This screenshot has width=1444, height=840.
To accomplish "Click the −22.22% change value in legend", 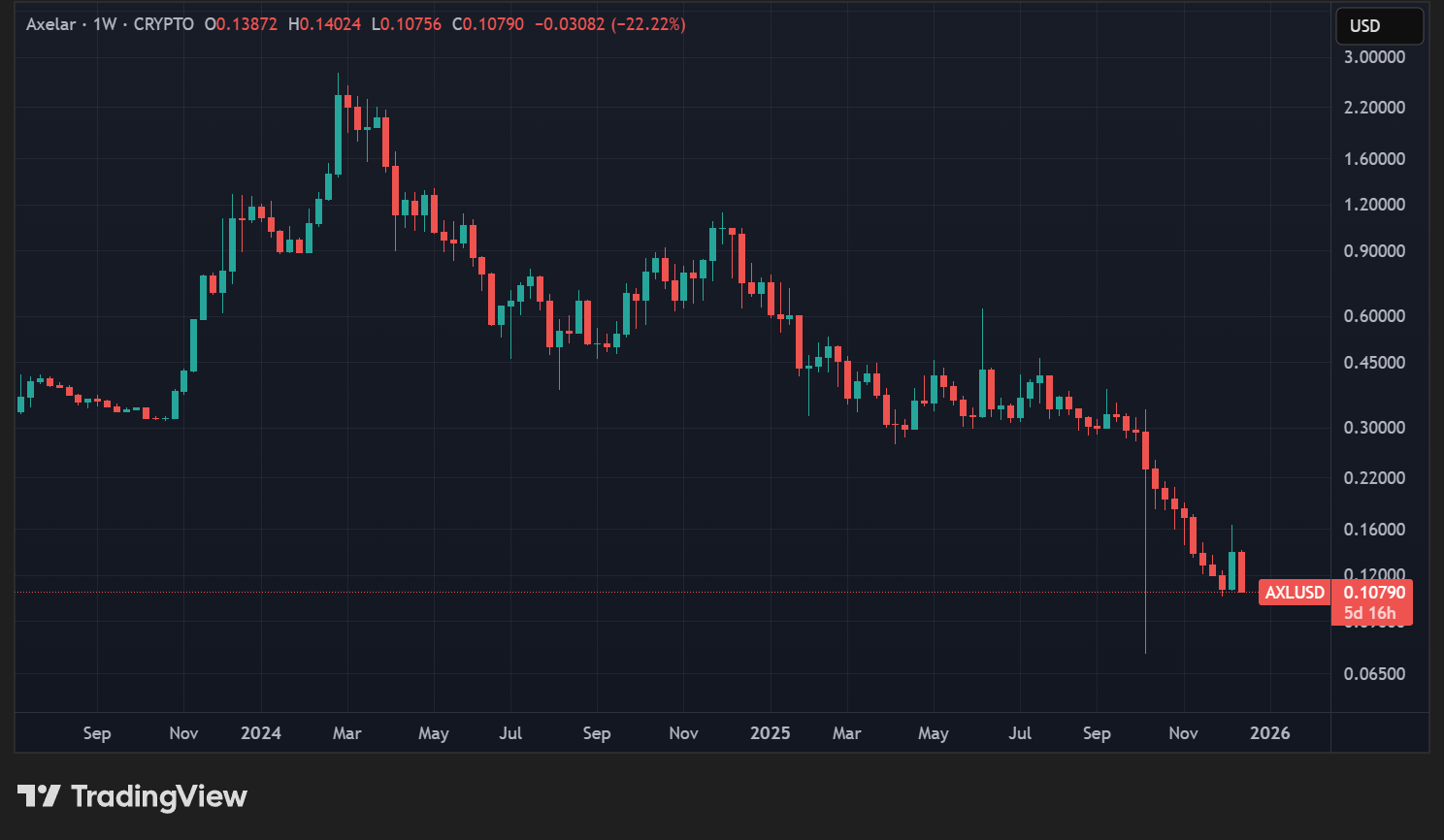I will click(648, 24).
